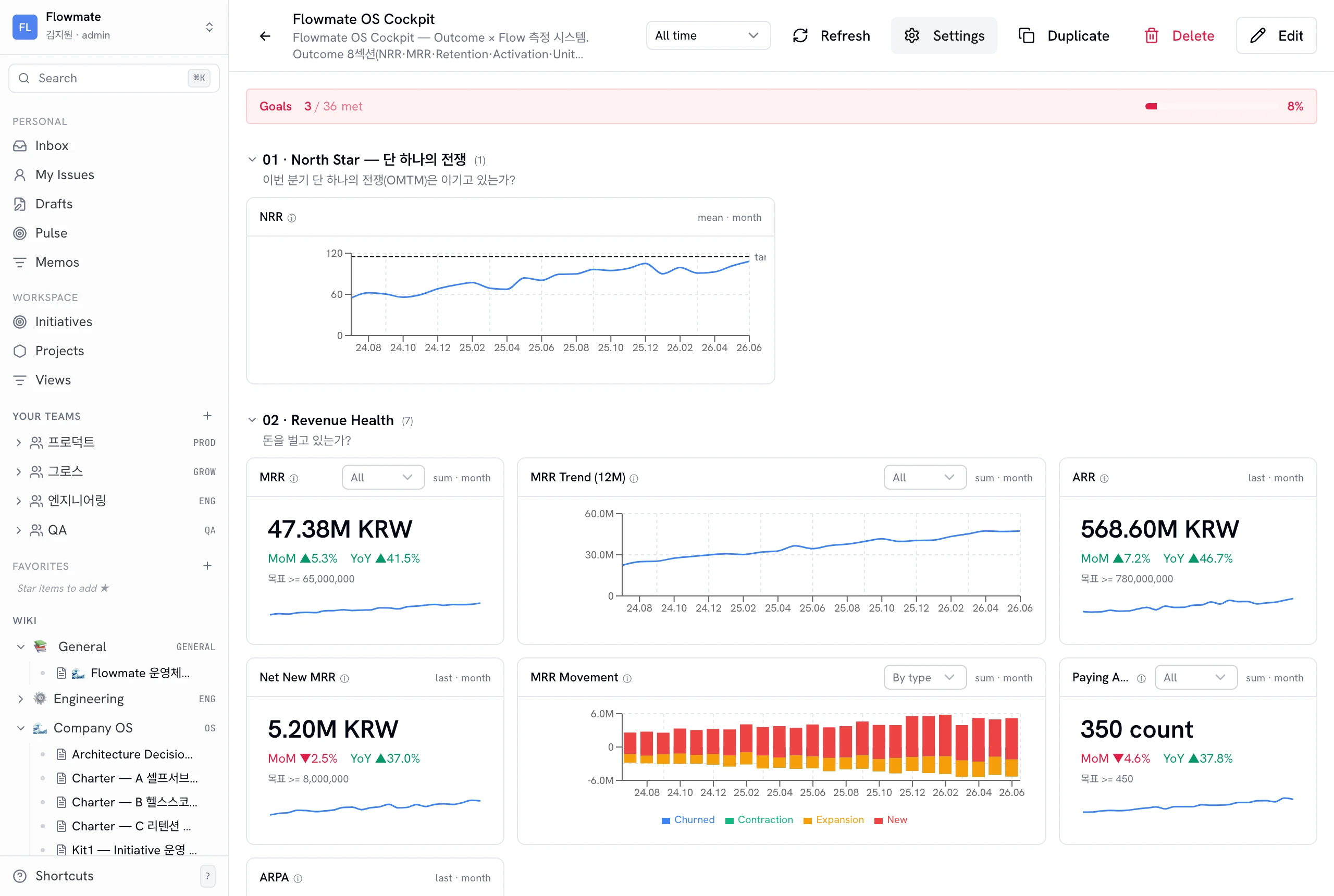Collapse the 01 North Star section
Screen dimensions: 1334x896
[252, 159]
